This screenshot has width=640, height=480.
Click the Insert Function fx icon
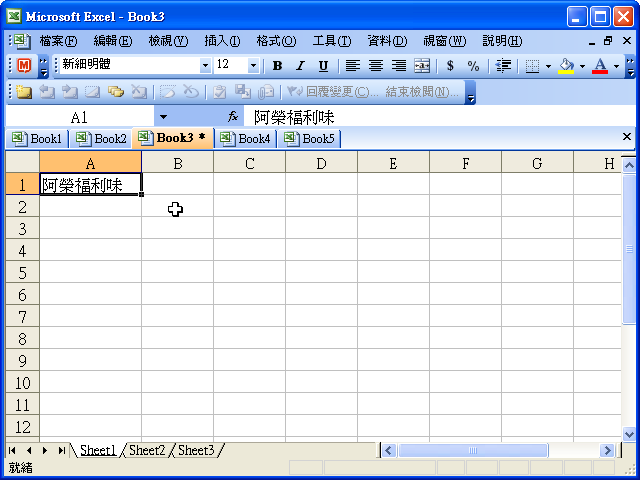click(233, 117)
